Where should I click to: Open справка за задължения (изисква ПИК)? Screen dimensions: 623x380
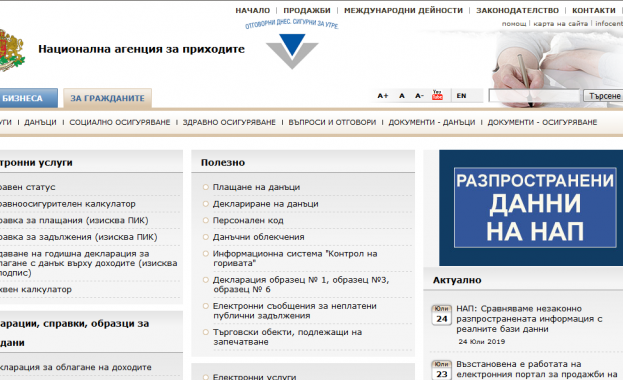coord(79,237)
